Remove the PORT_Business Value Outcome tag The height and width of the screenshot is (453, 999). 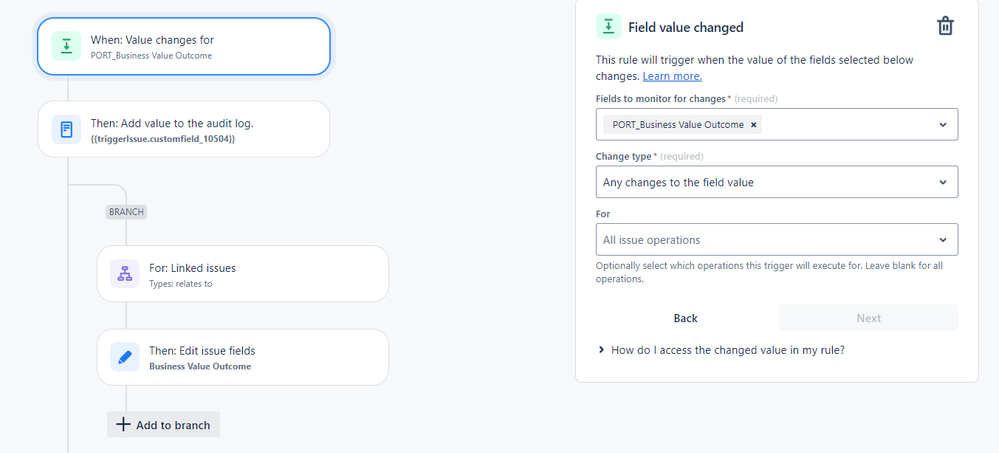tap(754, 125)
